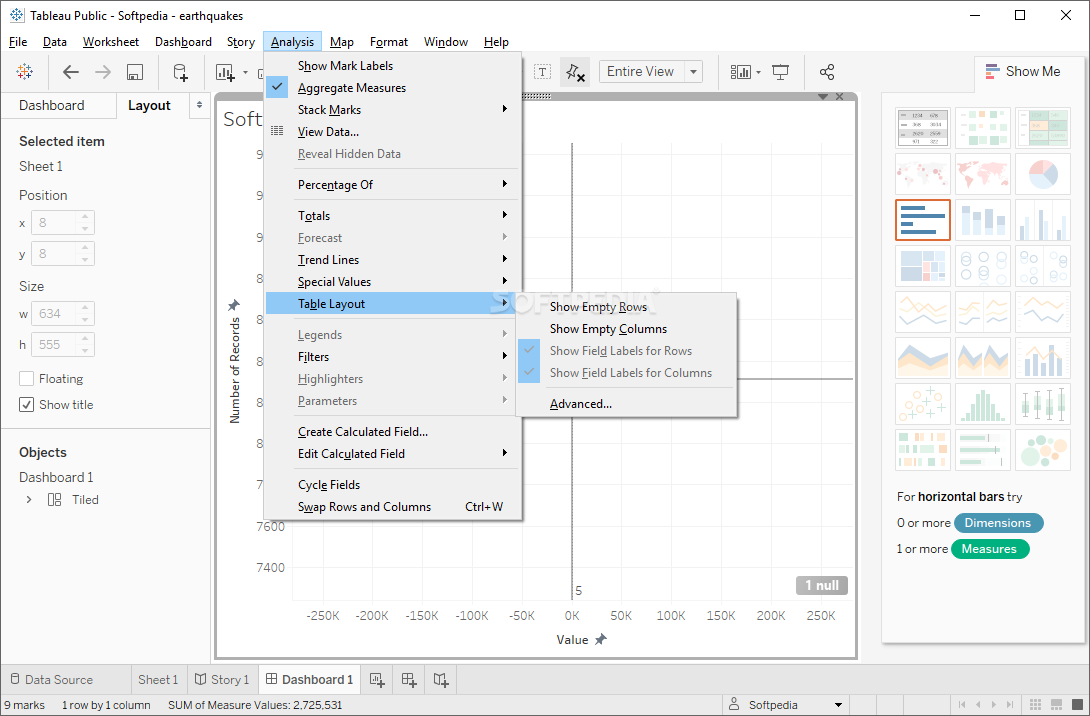This screenshot has width=1090, height=716.
Task: Open the Show/Hide Cards dropdown arrow
Action: pyautogui.click(x=758, y=72)
